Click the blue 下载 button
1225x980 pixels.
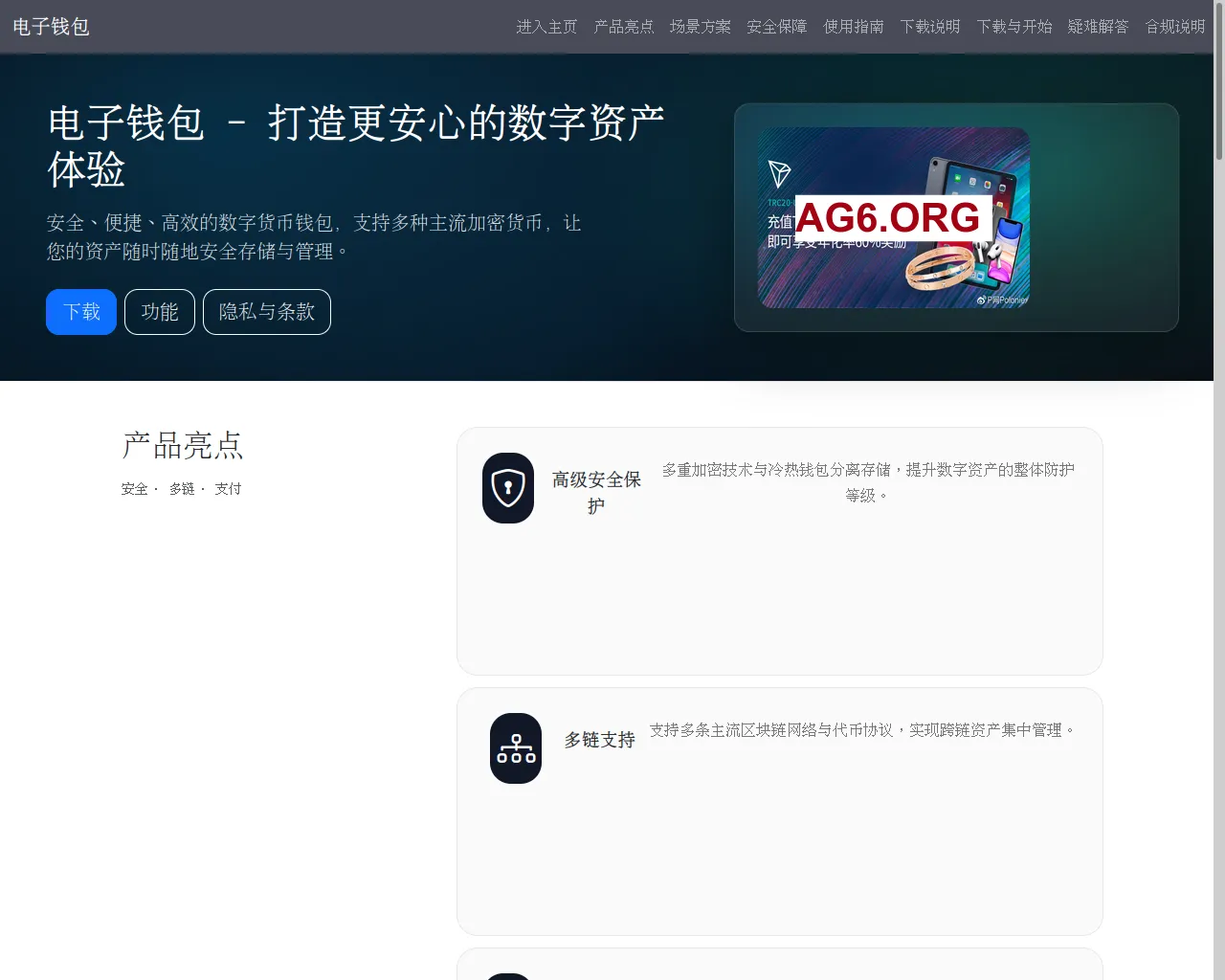coord(81,312)
